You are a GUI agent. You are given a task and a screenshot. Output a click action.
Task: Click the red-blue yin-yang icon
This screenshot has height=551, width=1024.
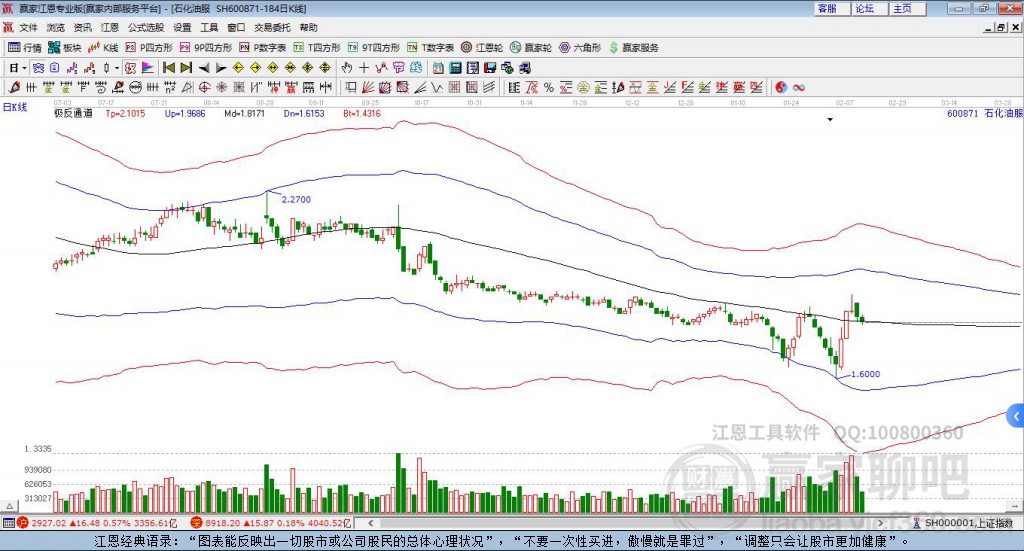781,87
